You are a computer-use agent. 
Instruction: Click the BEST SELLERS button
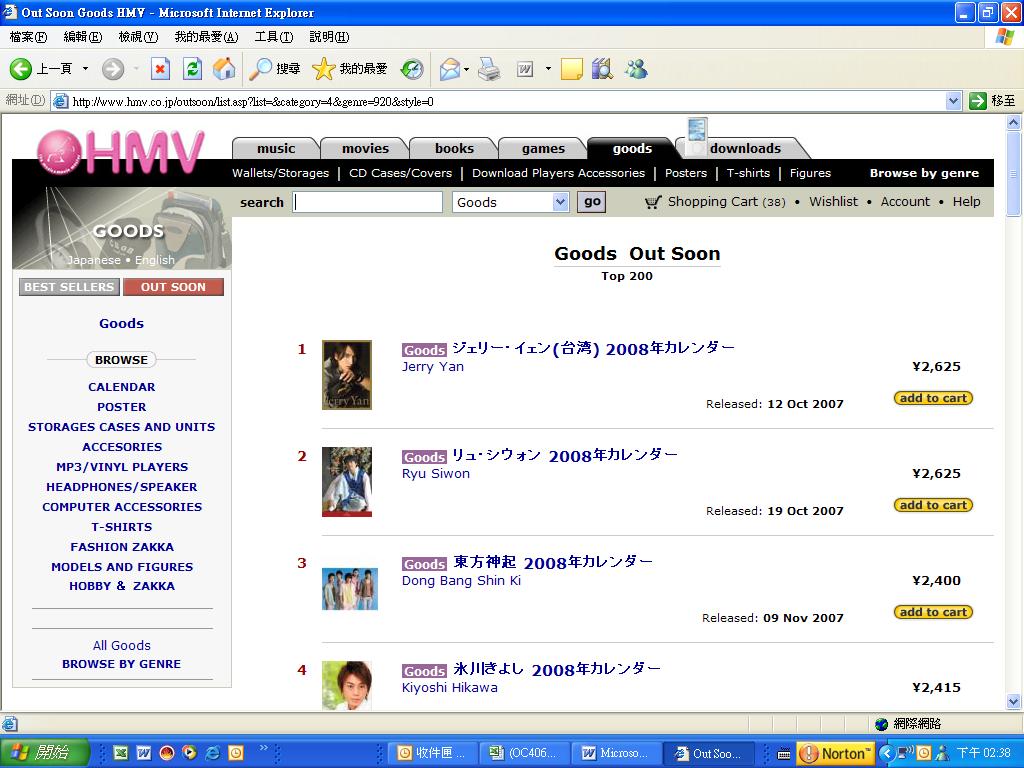coord(69,287)
